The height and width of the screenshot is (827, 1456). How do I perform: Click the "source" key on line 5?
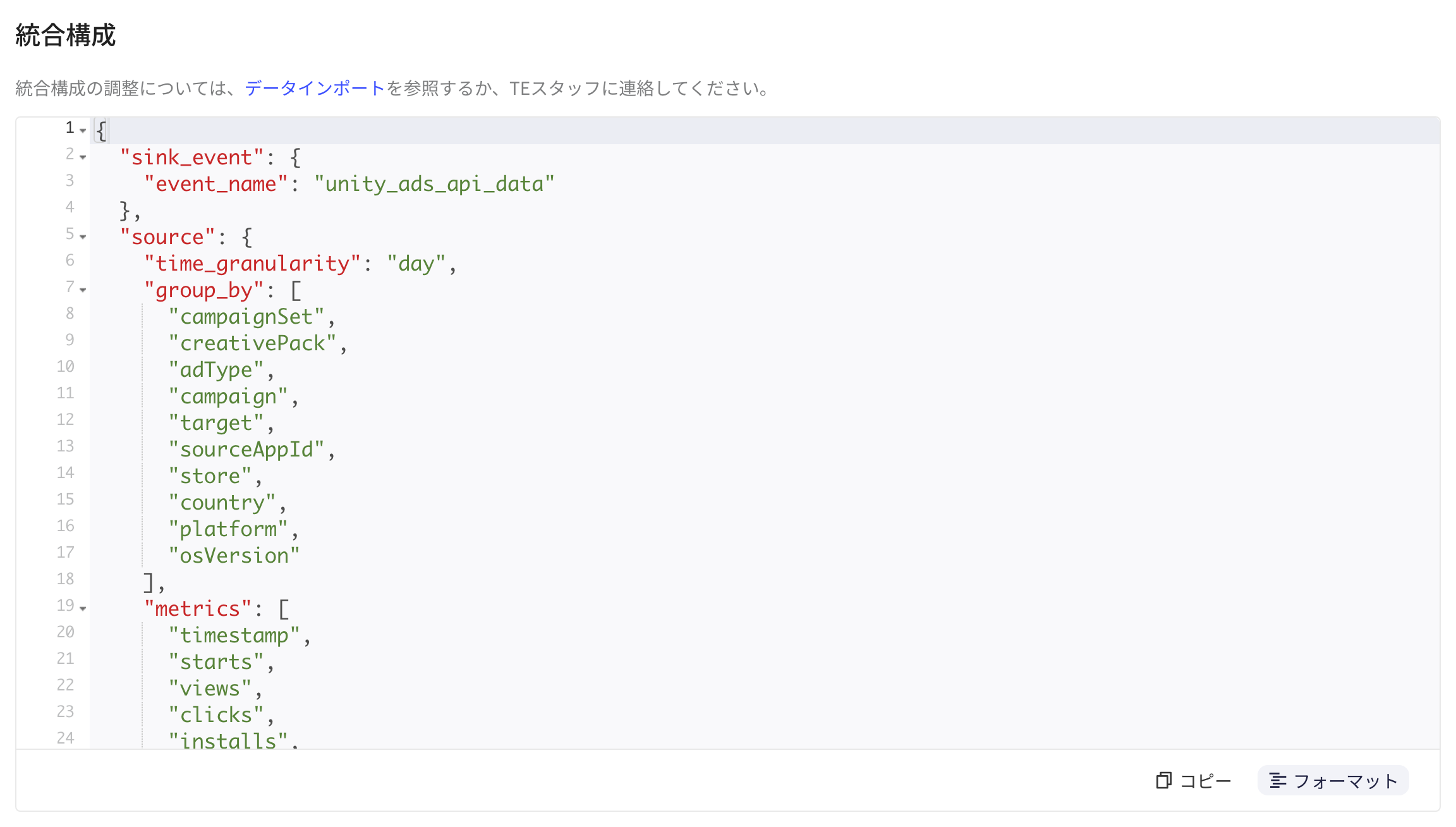pos(167,237)
